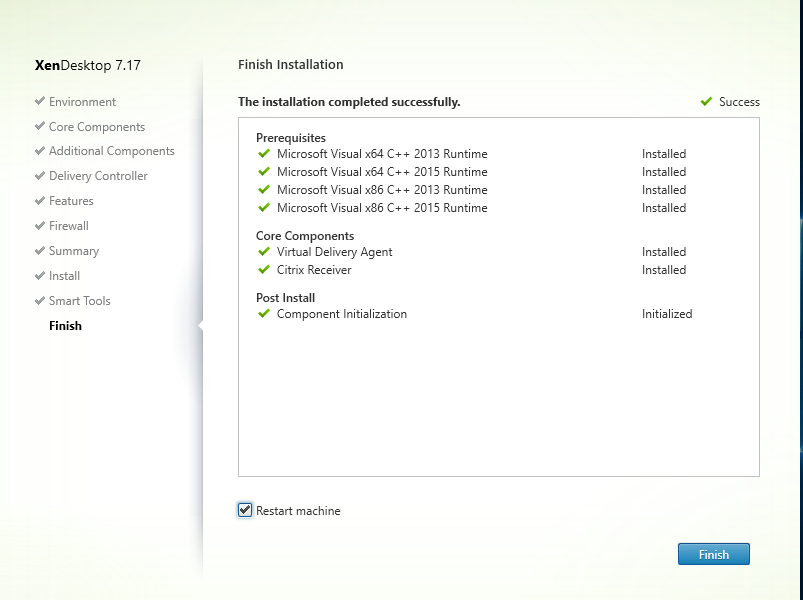Screen dimensions: 803x600
Task: Click the 'Citrix Receiver' row text
Action: [314, 270]
